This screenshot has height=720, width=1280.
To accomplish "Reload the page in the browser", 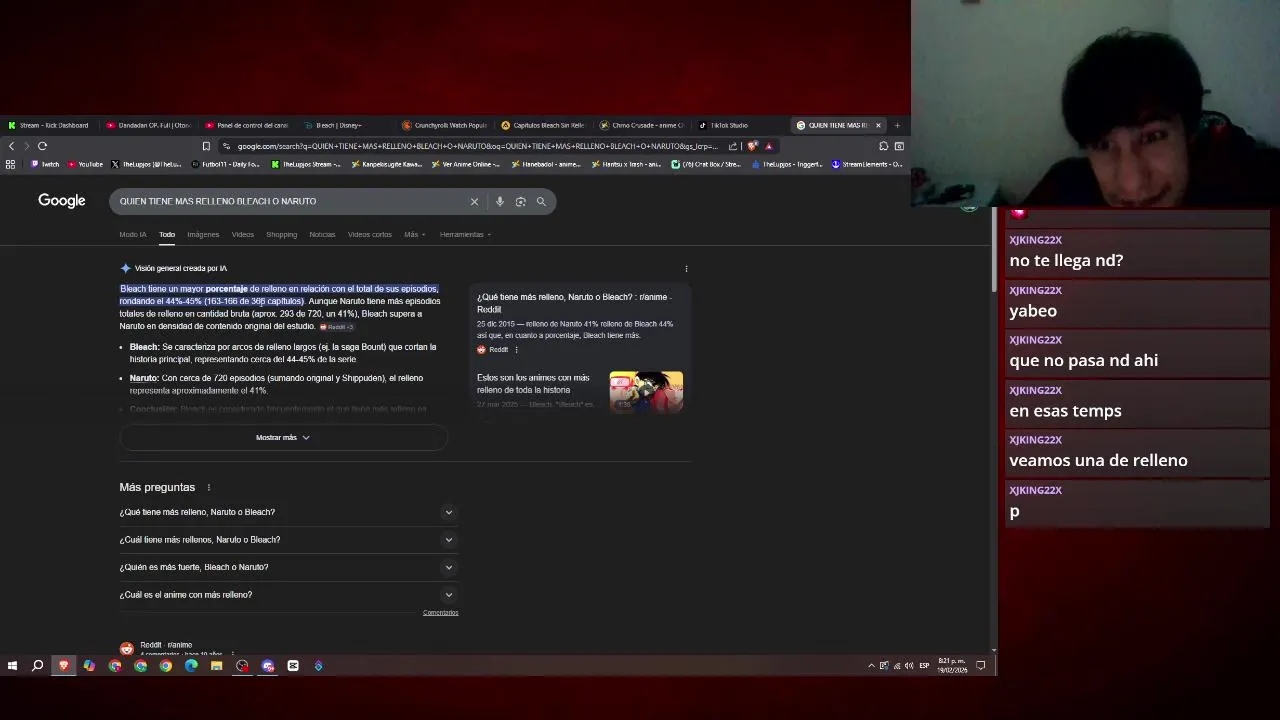I will point(42,146).
